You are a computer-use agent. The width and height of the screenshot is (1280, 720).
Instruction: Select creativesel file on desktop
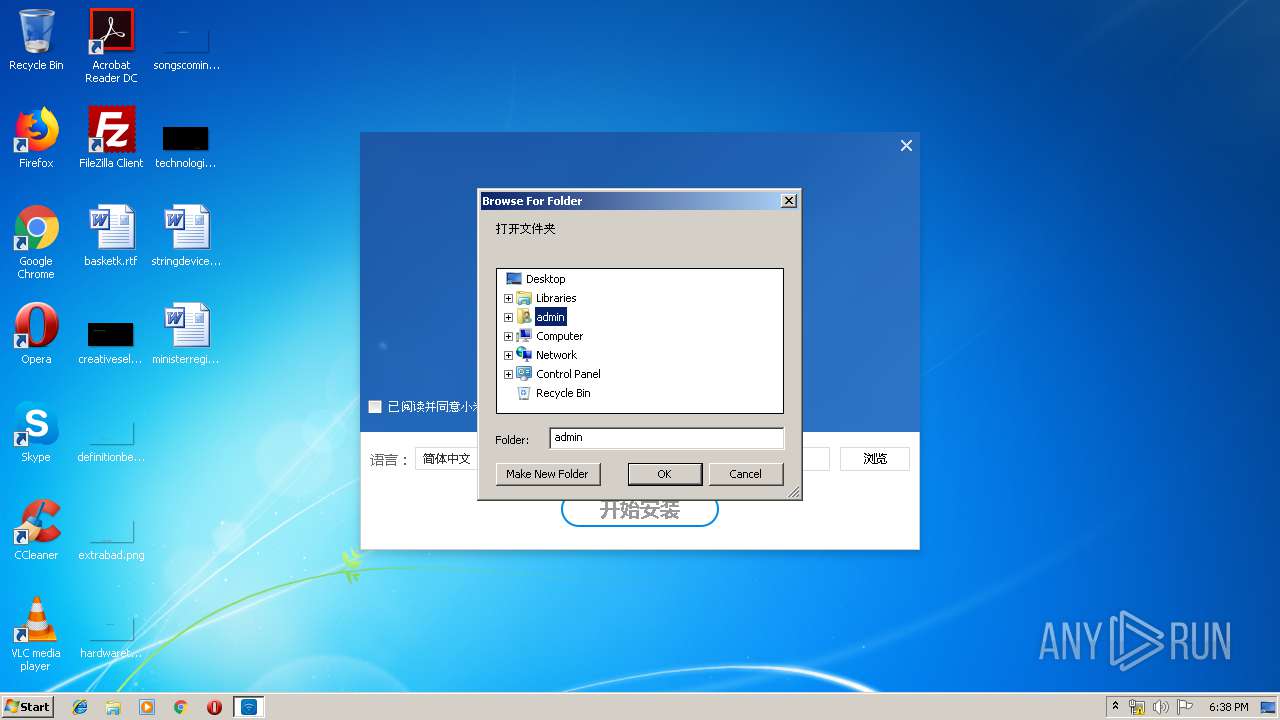(111, 342)
